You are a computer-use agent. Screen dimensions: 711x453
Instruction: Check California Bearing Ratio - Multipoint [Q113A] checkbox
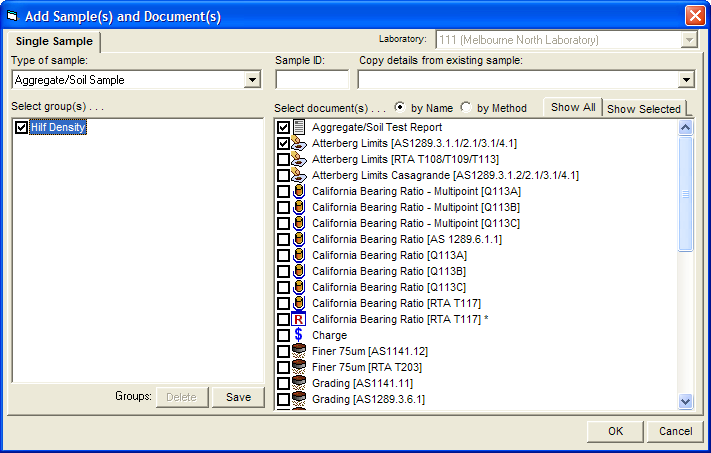tap(283, 191)
